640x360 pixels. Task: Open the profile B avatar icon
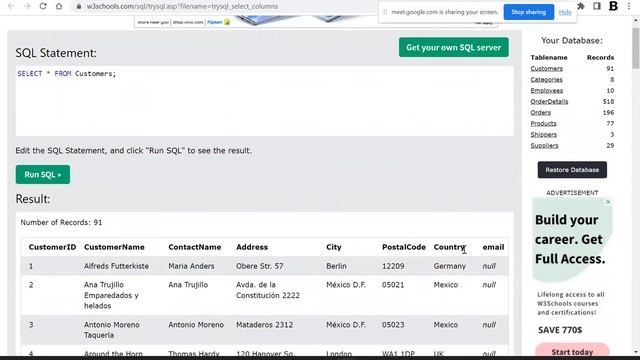[613, 6]
